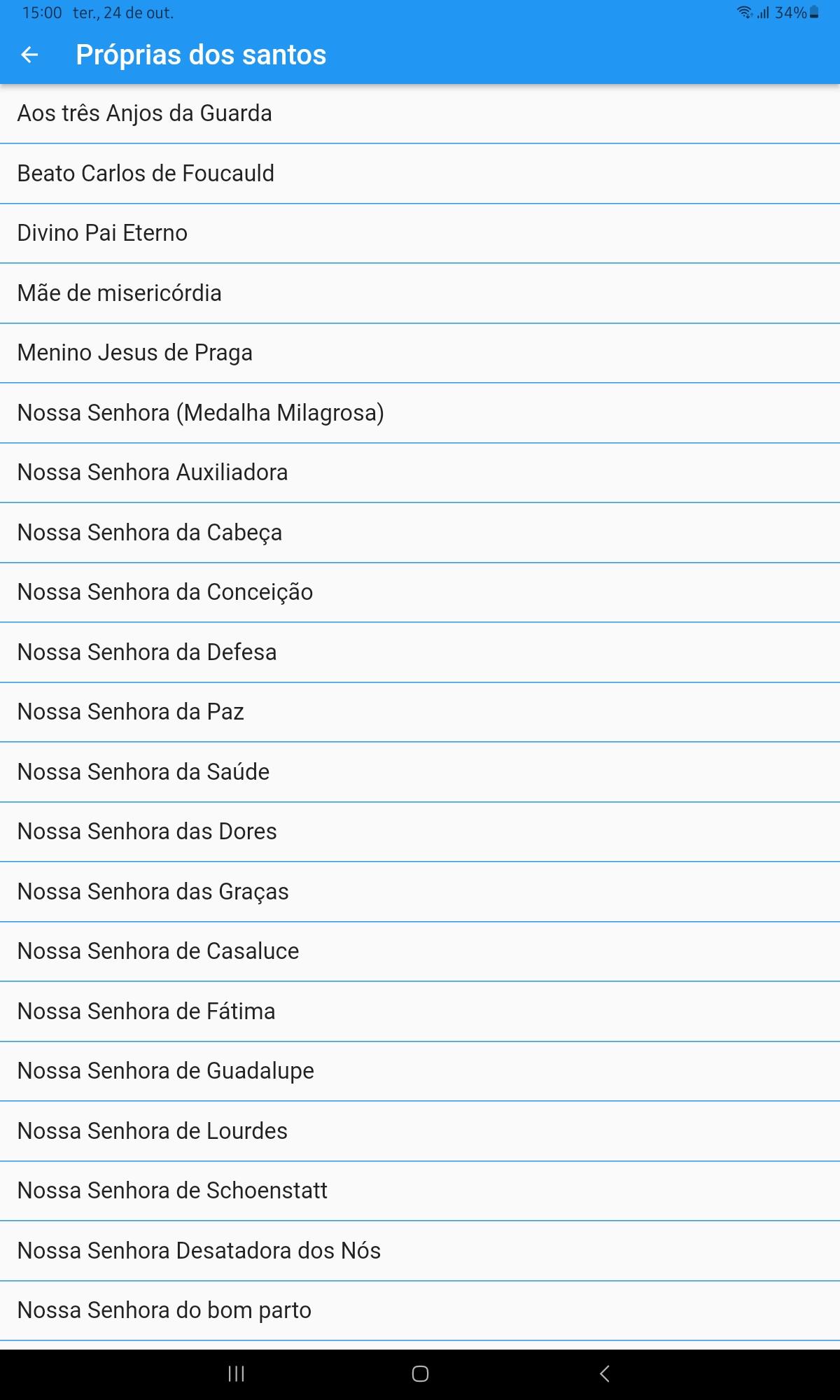Open Nossa Senhora Auxiliadora
Viewport: 840px width, 1400px height.
click(420, 472)
